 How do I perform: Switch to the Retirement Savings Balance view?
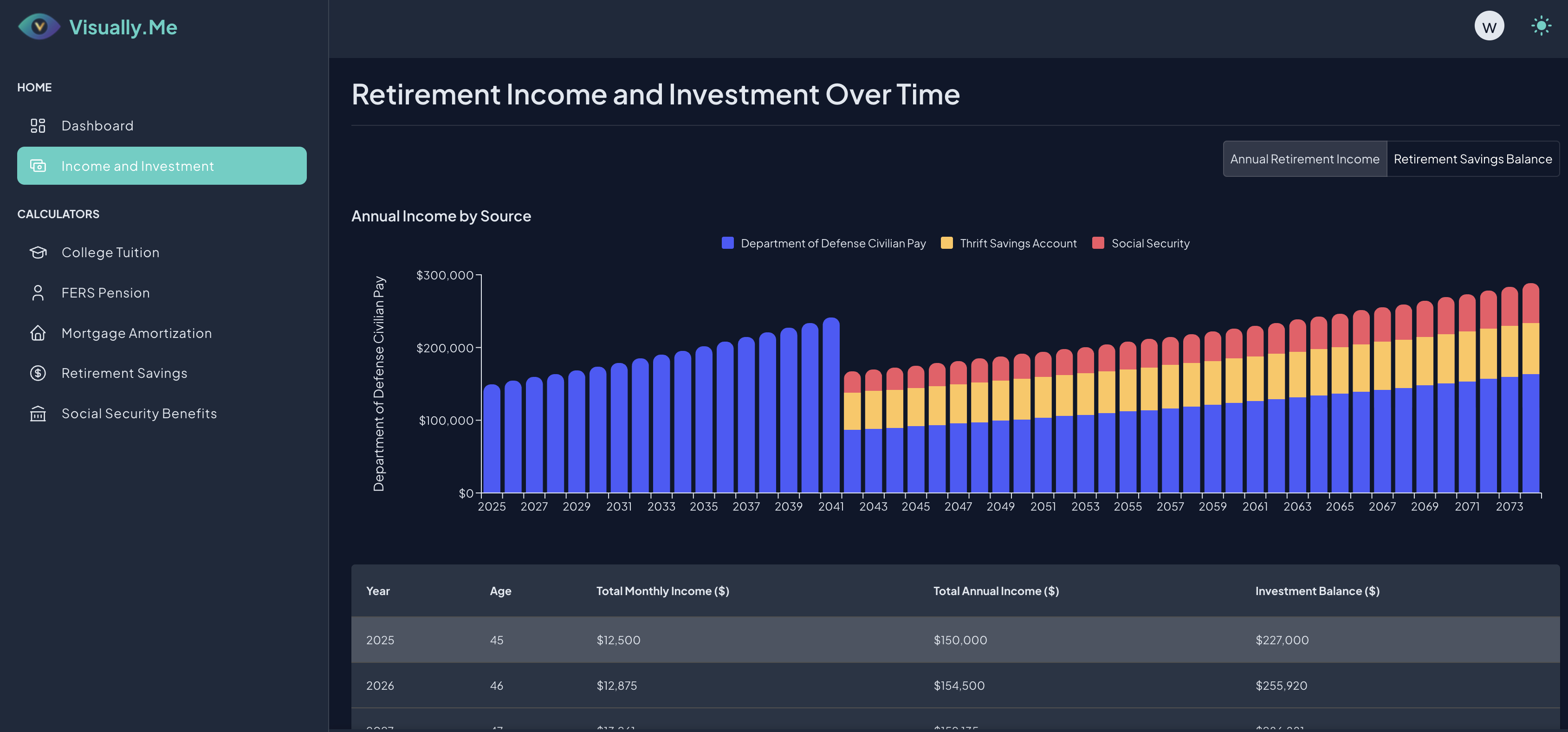pyautogui.click(x=1472, y=159)
